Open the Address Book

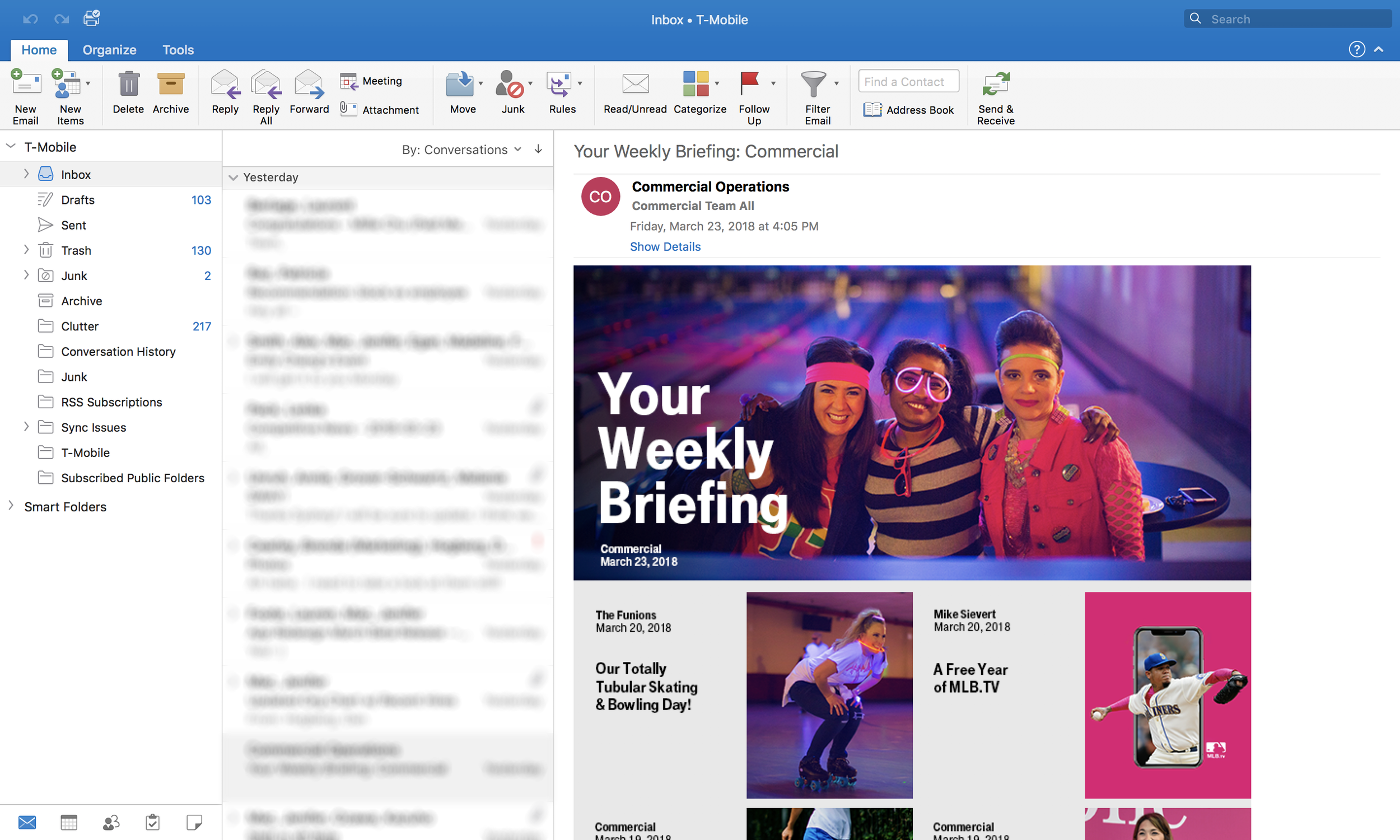coord(908,110)
